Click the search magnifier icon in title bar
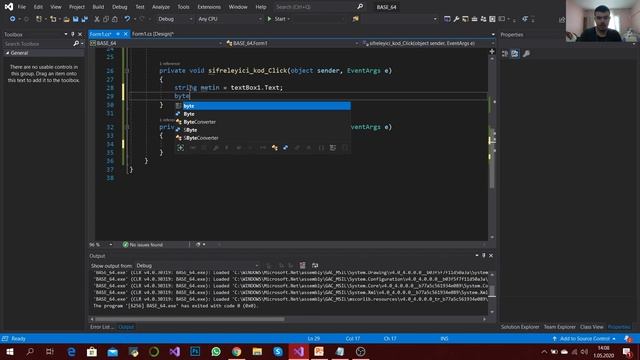The height and width of the screenshot is (360, 640). point(360,7)
